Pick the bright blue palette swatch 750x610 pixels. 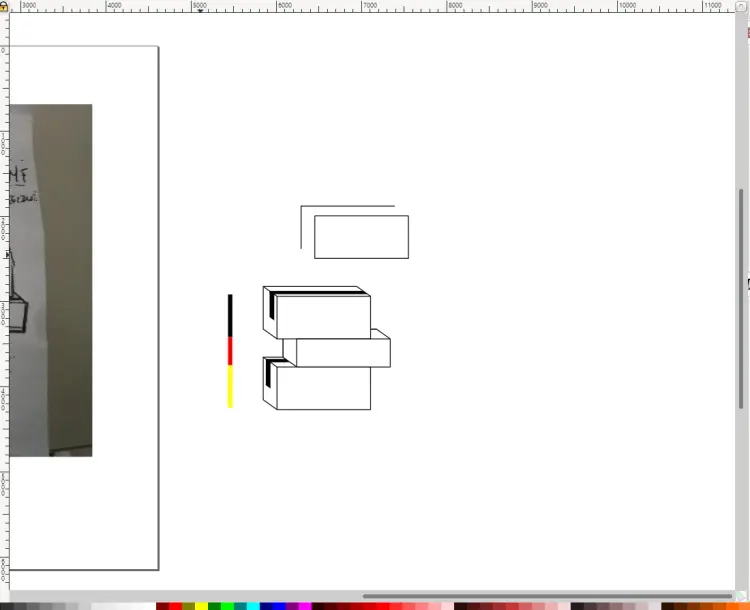[279, 607]
